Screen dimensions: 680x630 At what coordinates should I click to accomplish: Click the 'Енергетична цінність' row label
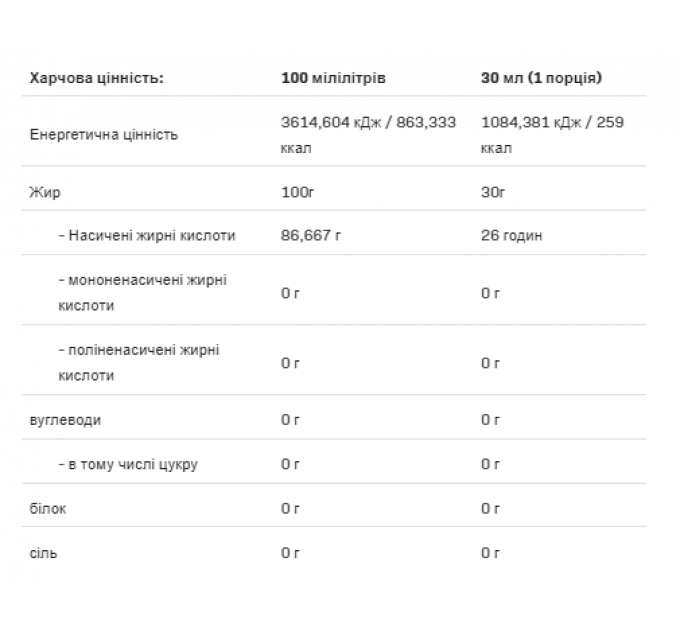[x=104, y=134]
